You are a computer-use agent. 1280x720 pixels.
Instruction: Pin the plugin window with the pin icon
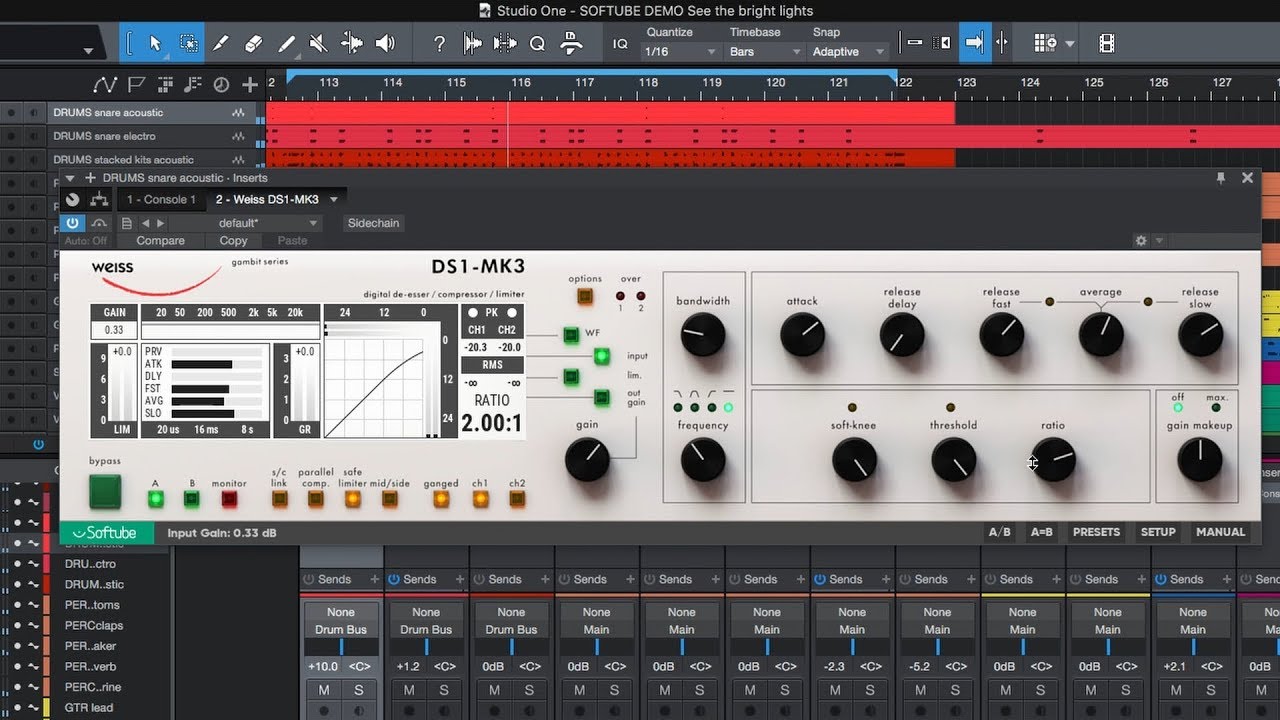[x=1221, y=177]
